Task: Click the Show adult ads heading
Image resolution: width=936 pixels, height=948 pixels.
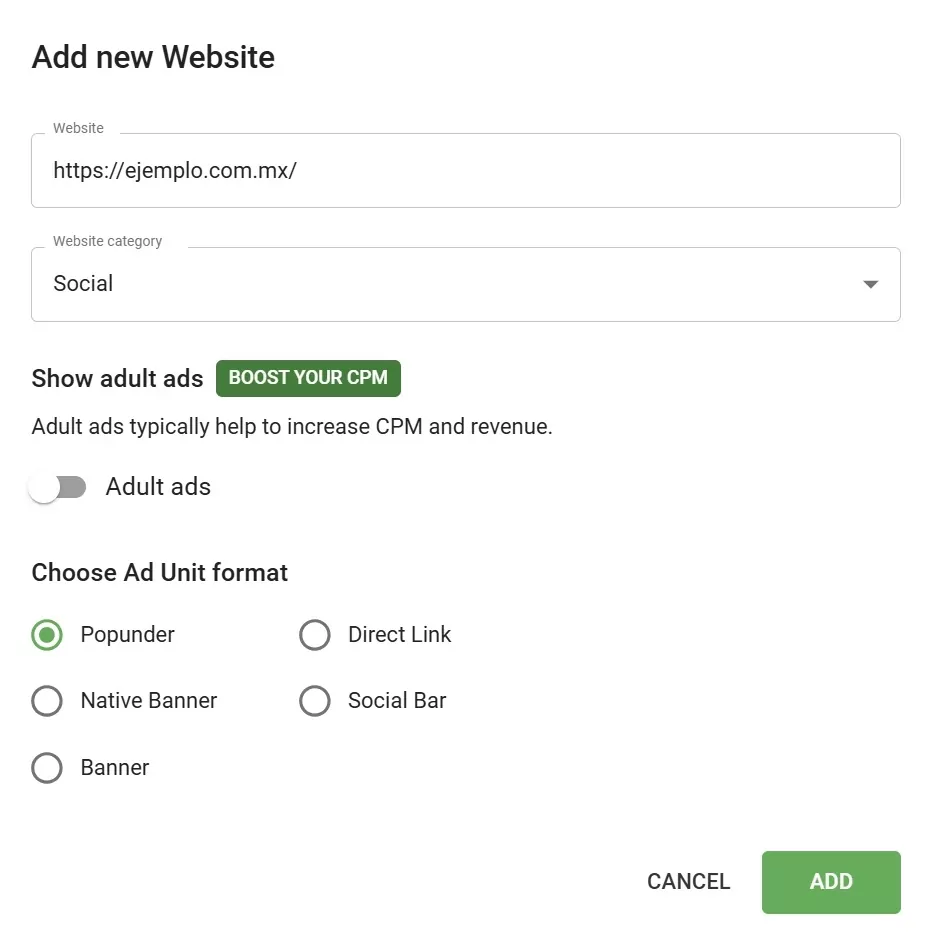Action: pyautogui.click(x=117, y=378)
